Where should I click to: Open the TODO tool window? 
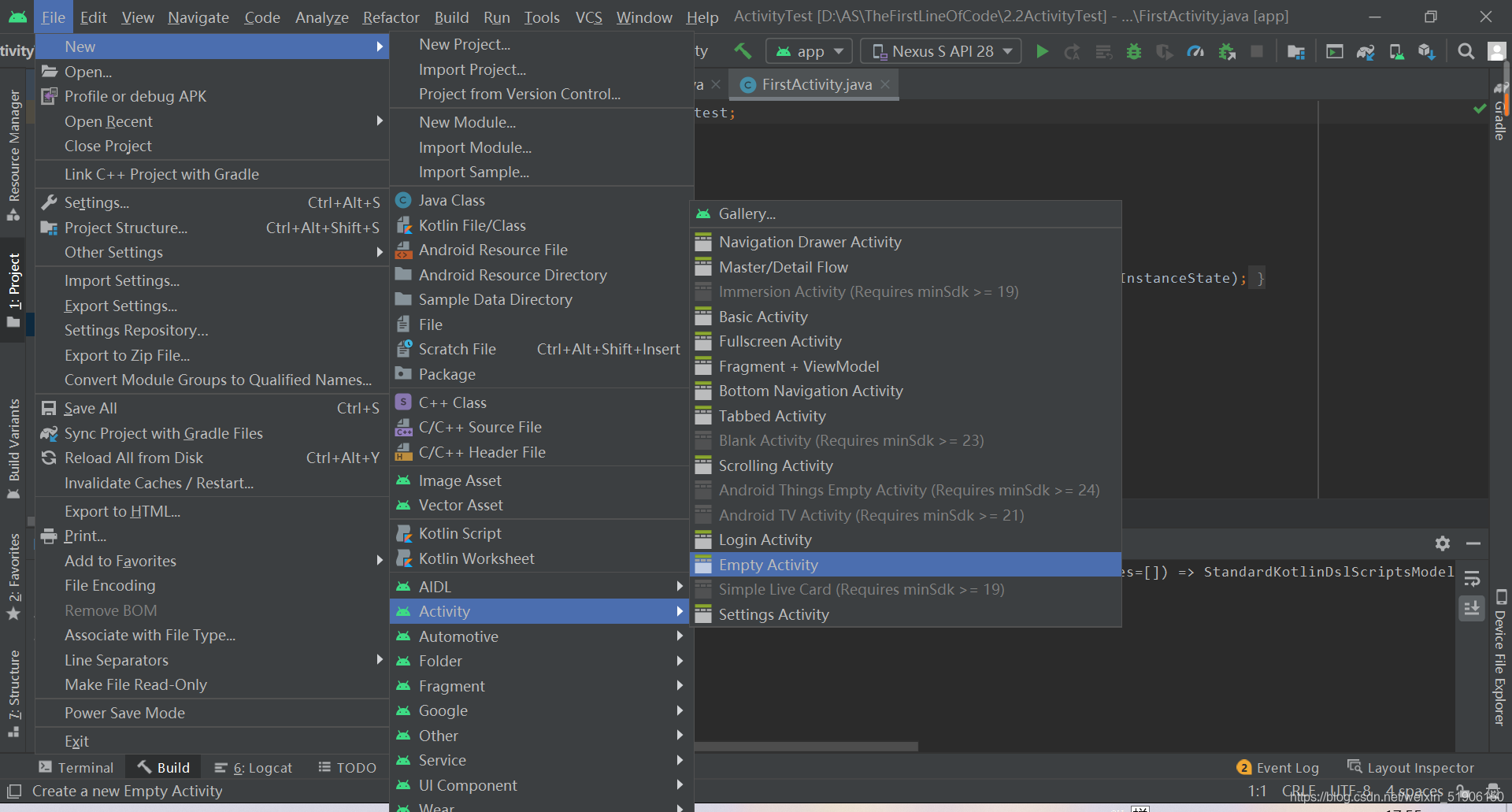click(347, 767)
